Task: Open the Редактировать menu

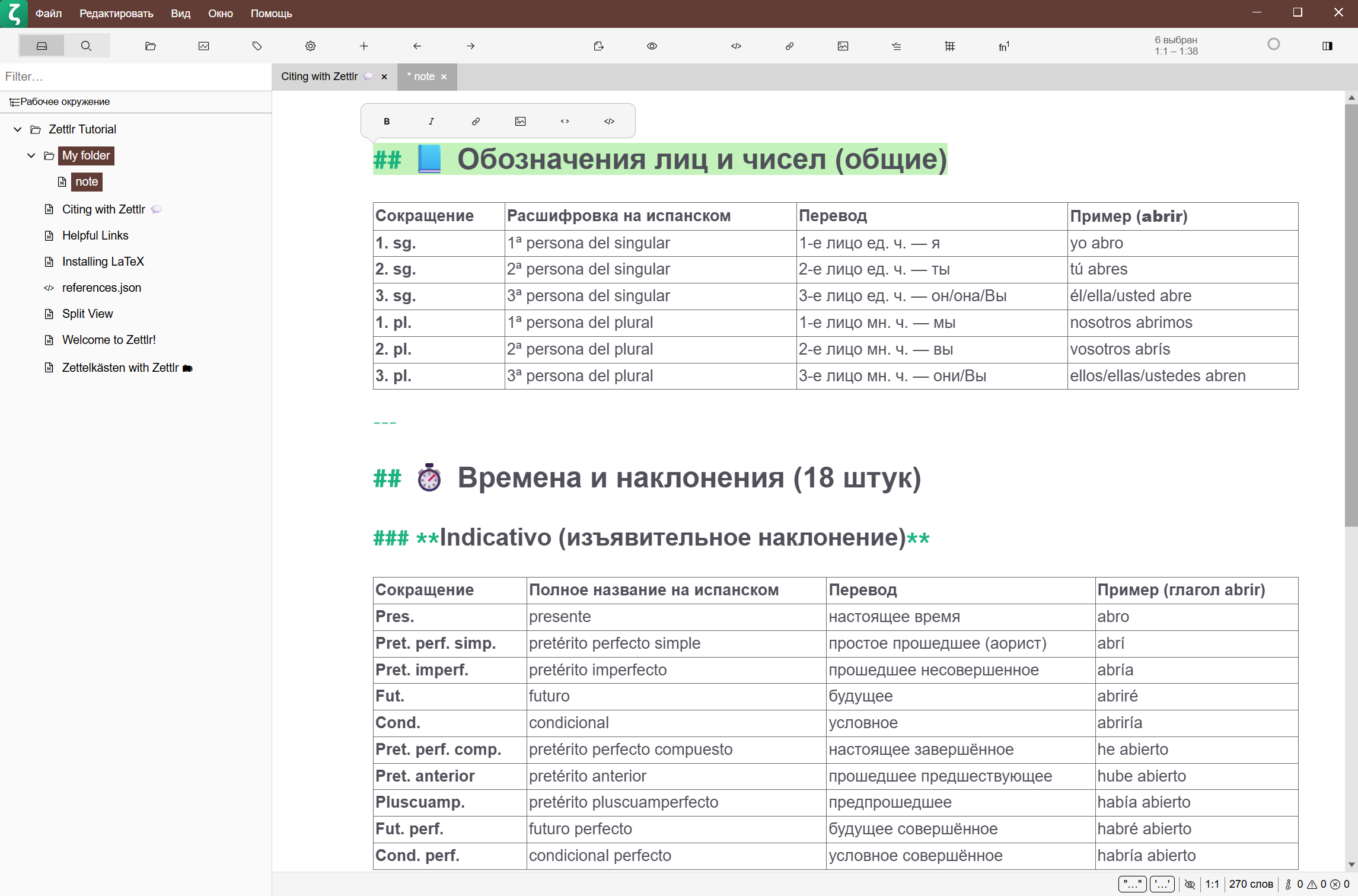Action: pos(116,13)
